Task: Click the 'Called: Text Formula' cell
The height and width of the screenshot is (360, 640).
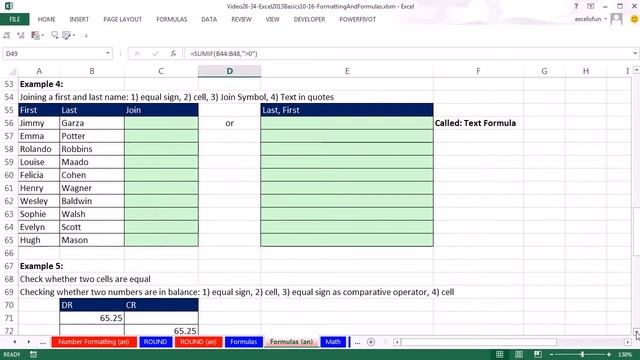Action: point(478,123)
